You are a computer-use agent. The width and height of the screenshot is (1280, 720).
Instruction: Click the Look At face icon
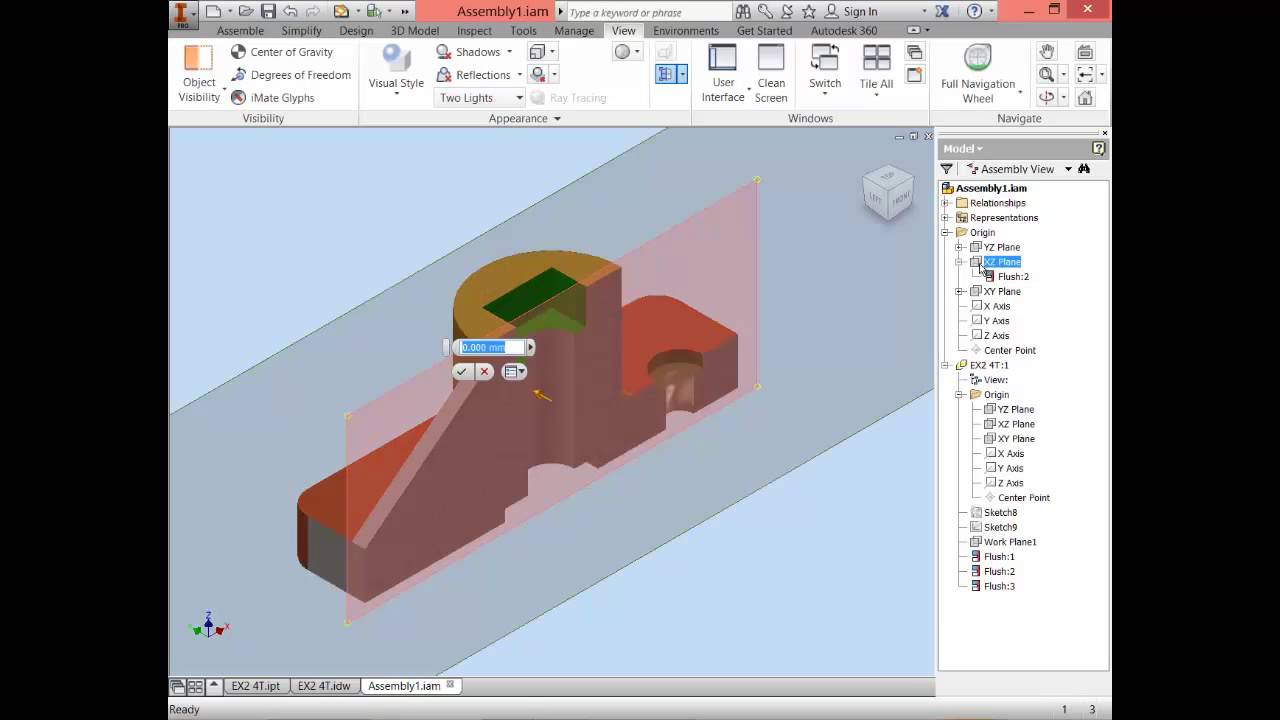coord(1085,52)
